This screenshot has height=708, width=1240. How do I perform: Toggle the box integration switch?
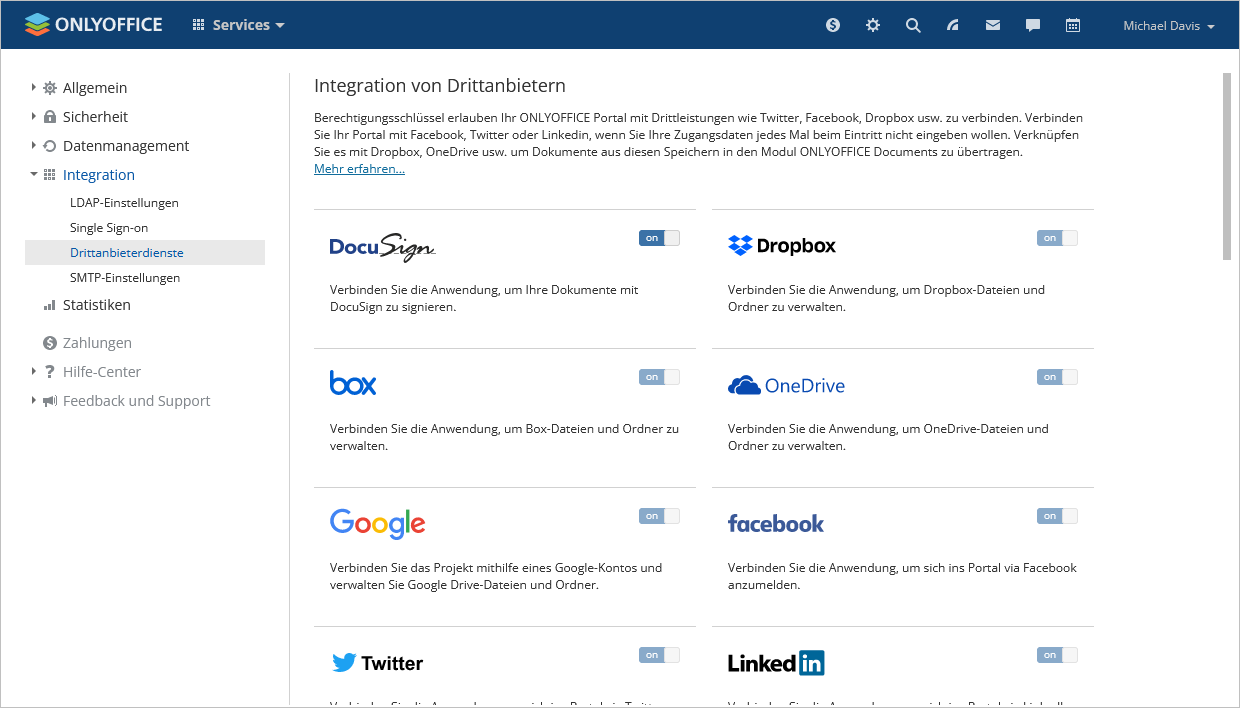[659, 377]
